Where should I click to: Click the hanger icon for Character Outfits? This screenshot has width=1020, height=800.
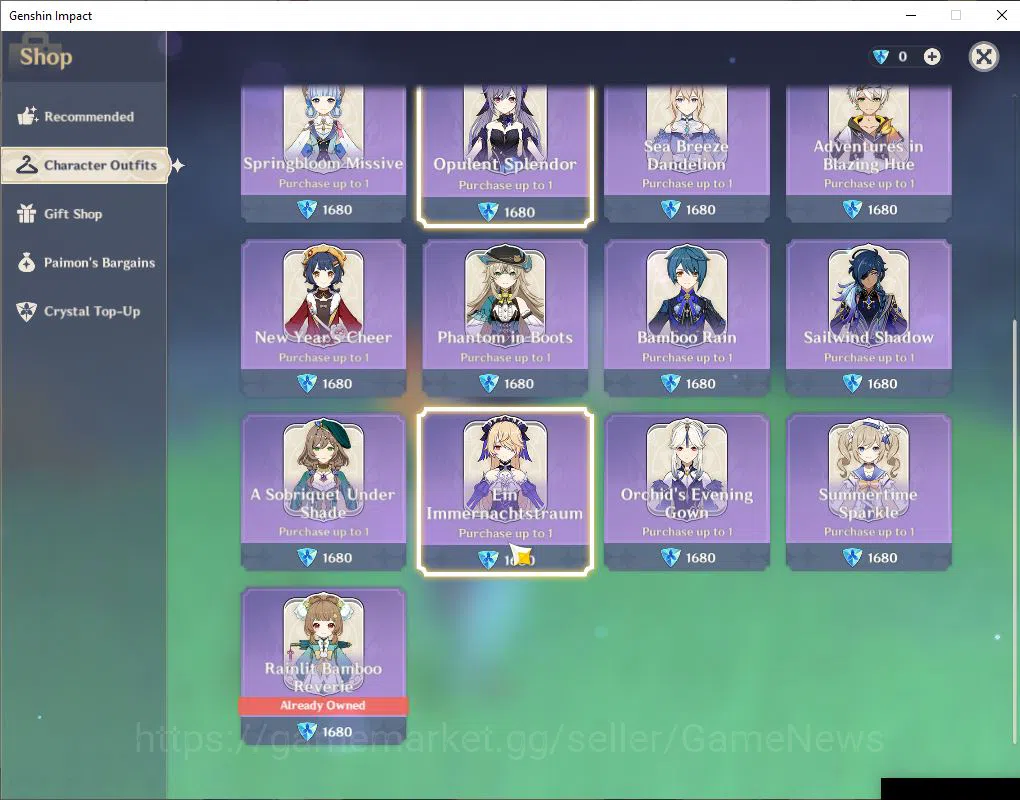pyautogui.click(x=27, y=165)
